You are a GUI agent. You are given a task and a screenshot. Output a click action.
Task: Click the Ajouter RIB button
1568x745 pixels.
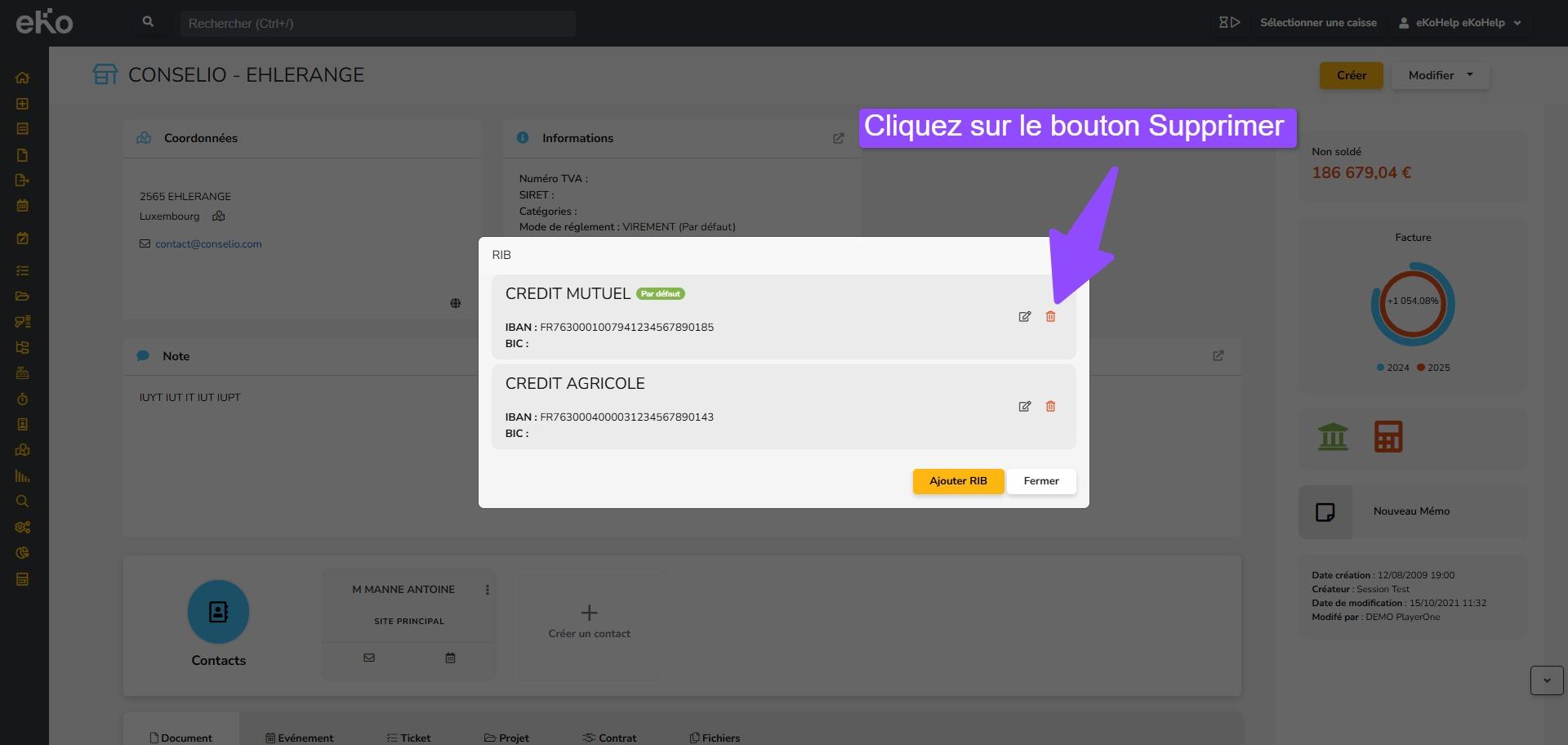coord(957,481)
